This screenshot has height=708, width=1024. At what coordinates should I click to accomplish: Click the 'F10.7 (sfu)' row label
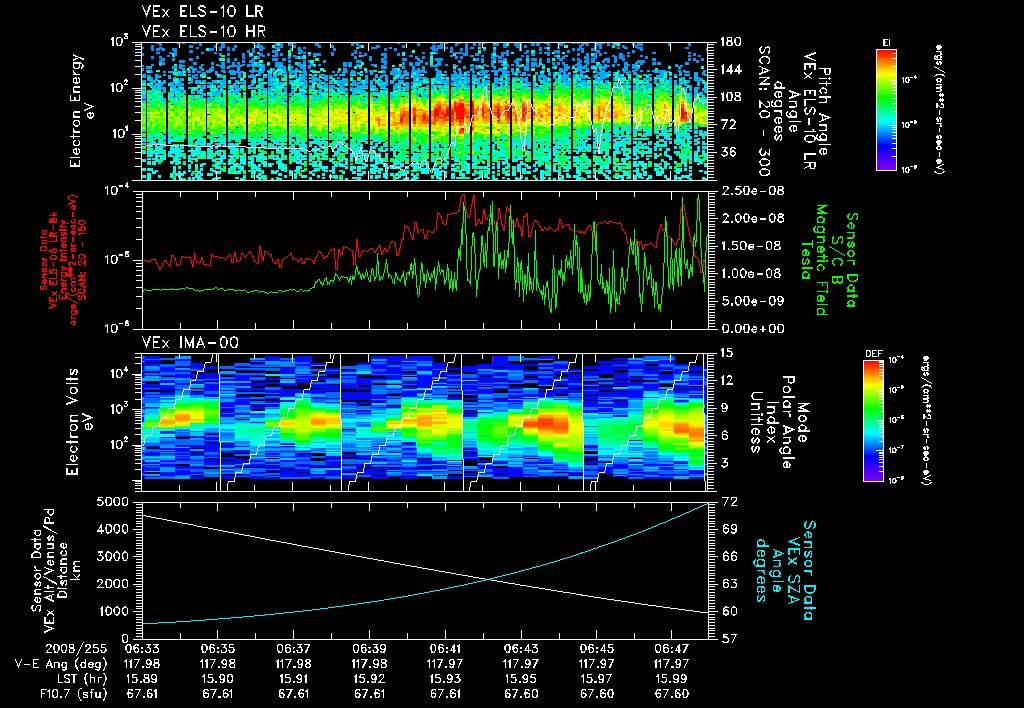point(72,694)
